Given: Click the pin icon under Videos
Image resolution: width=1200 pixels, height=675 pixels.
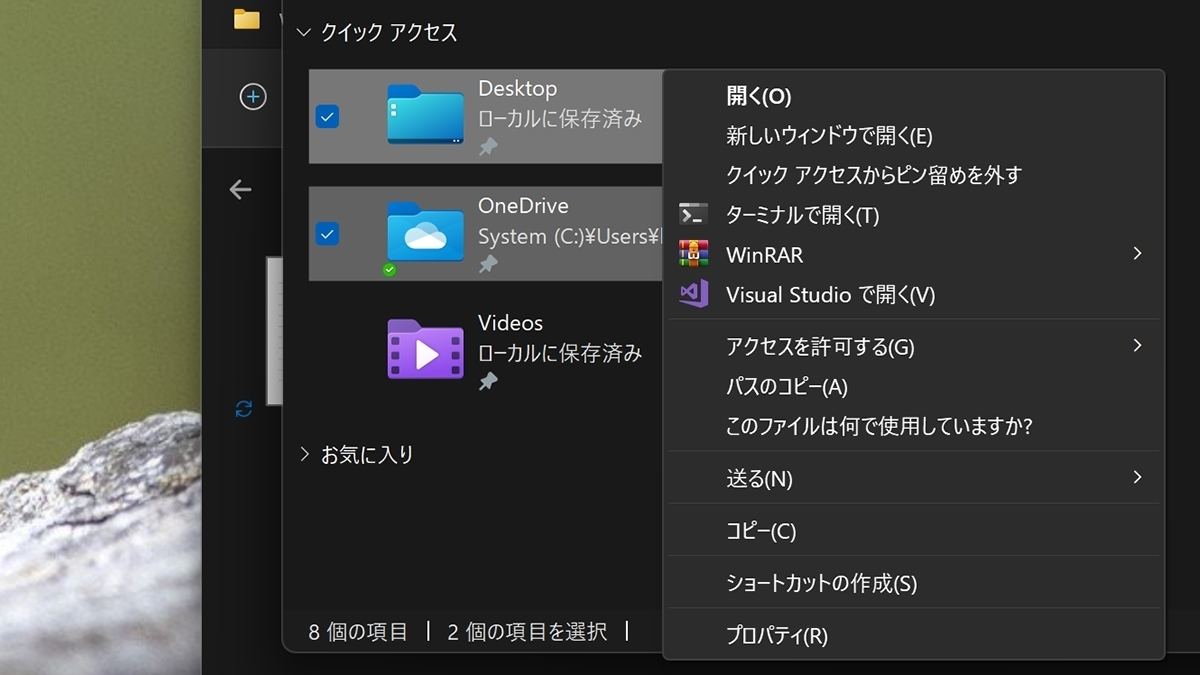Looking at the screenshot, I should coord(487,381).
